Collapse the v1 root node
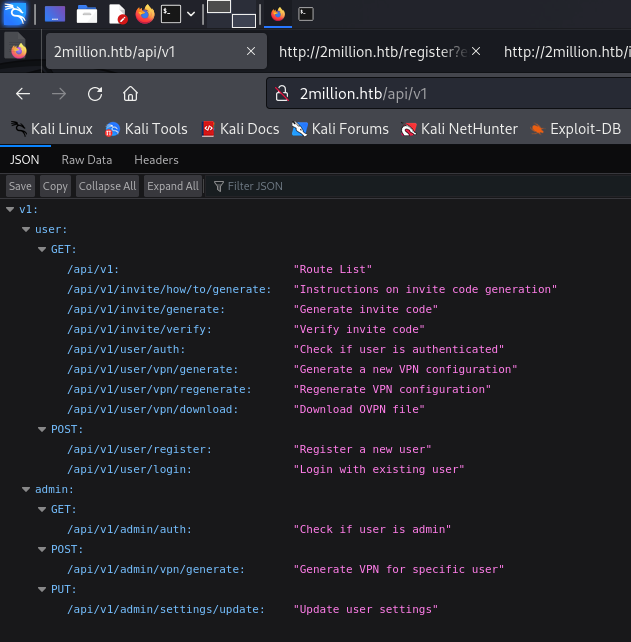Viewport: 631px width, 642px height. [10, 210]
